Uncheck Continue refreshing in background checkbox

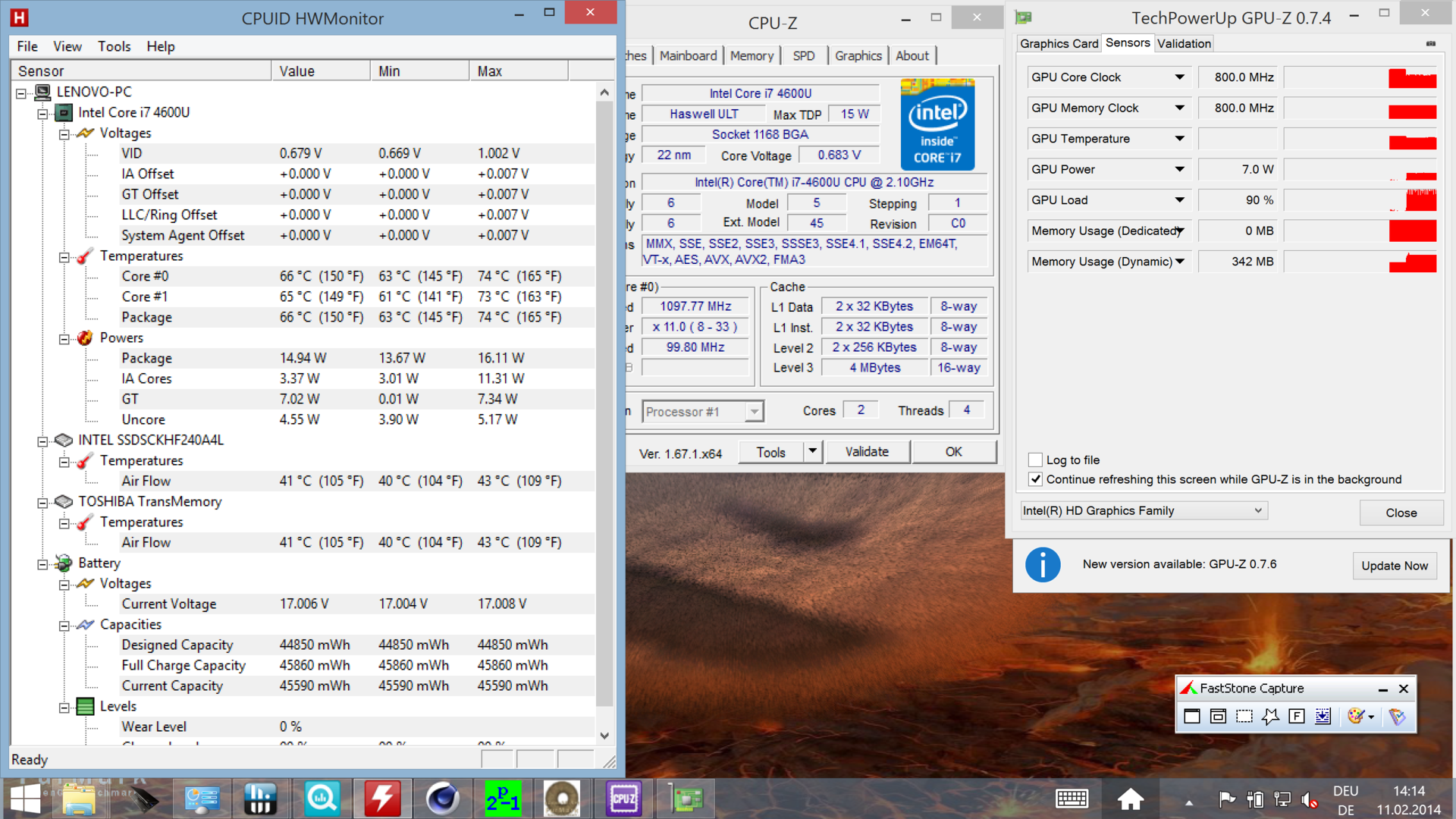[x=1035, y=479]
